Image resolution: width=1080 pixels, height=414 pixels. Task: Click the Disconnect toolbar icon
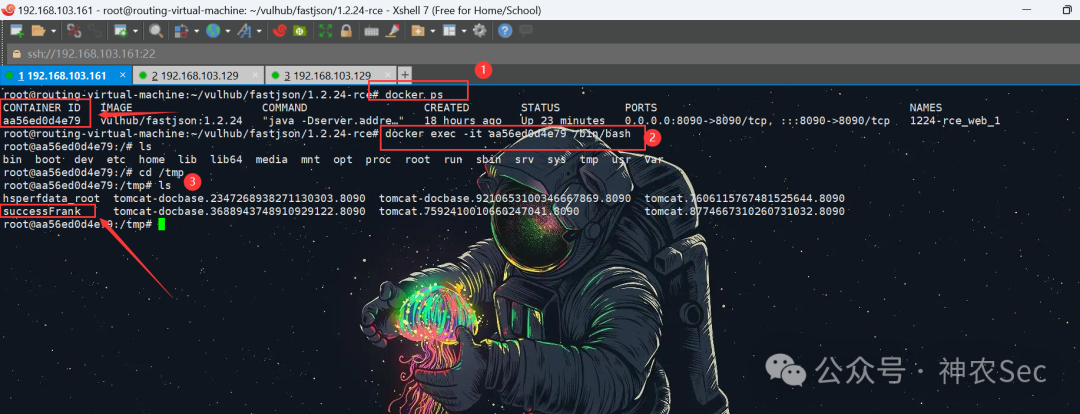point(74,31)
